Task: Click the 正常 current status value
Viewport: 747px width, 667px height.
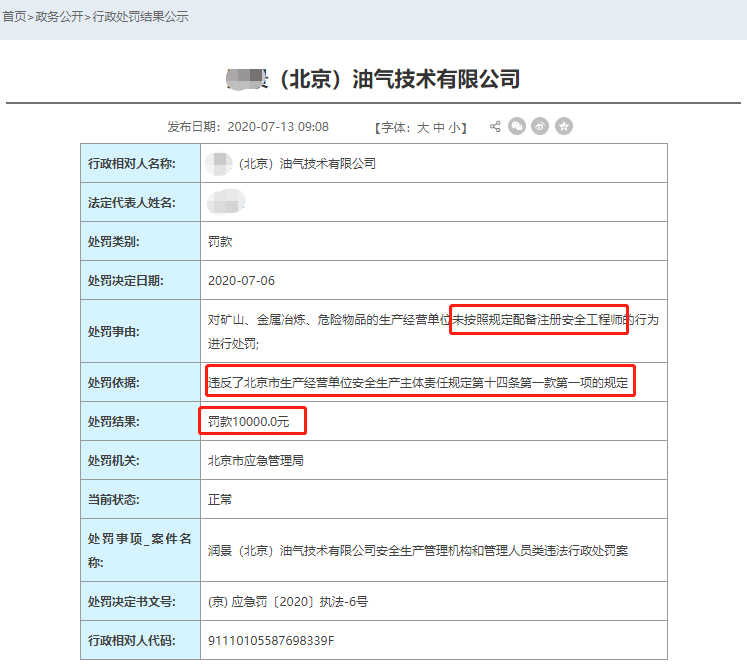Action: (220, 499)
